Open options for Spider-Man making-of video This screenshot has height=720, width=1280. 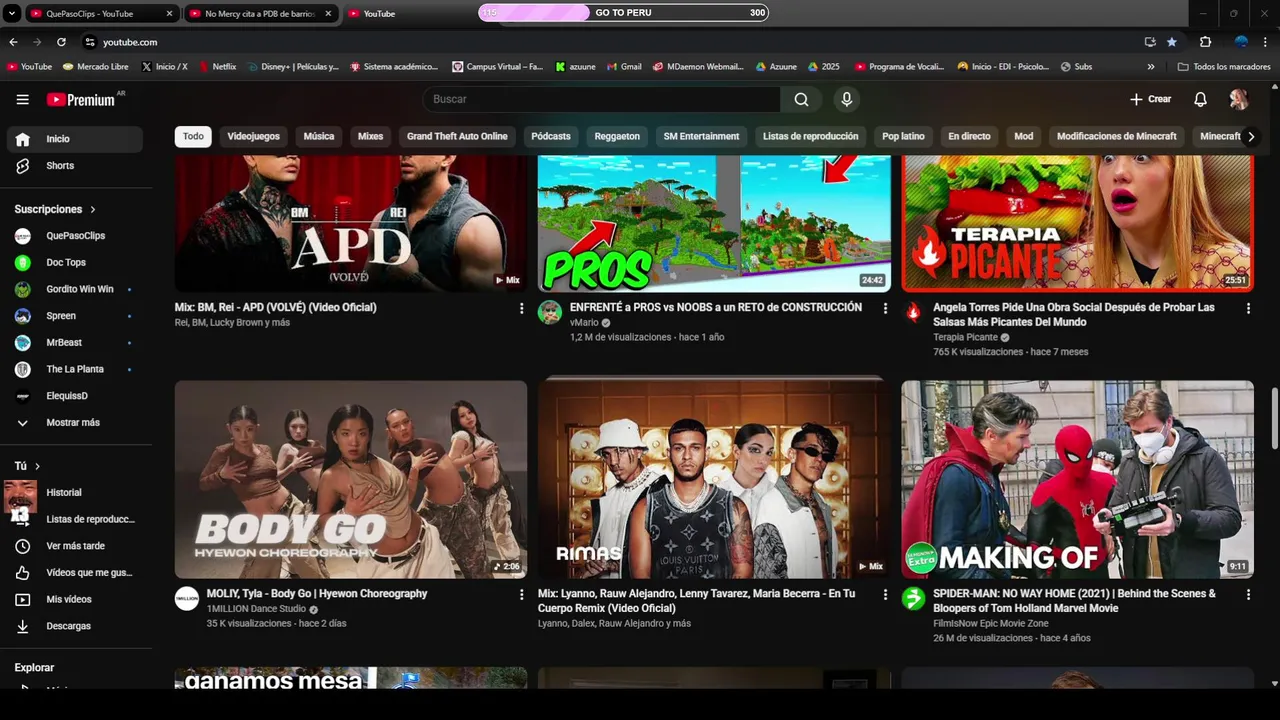[x=1248, y=595]
